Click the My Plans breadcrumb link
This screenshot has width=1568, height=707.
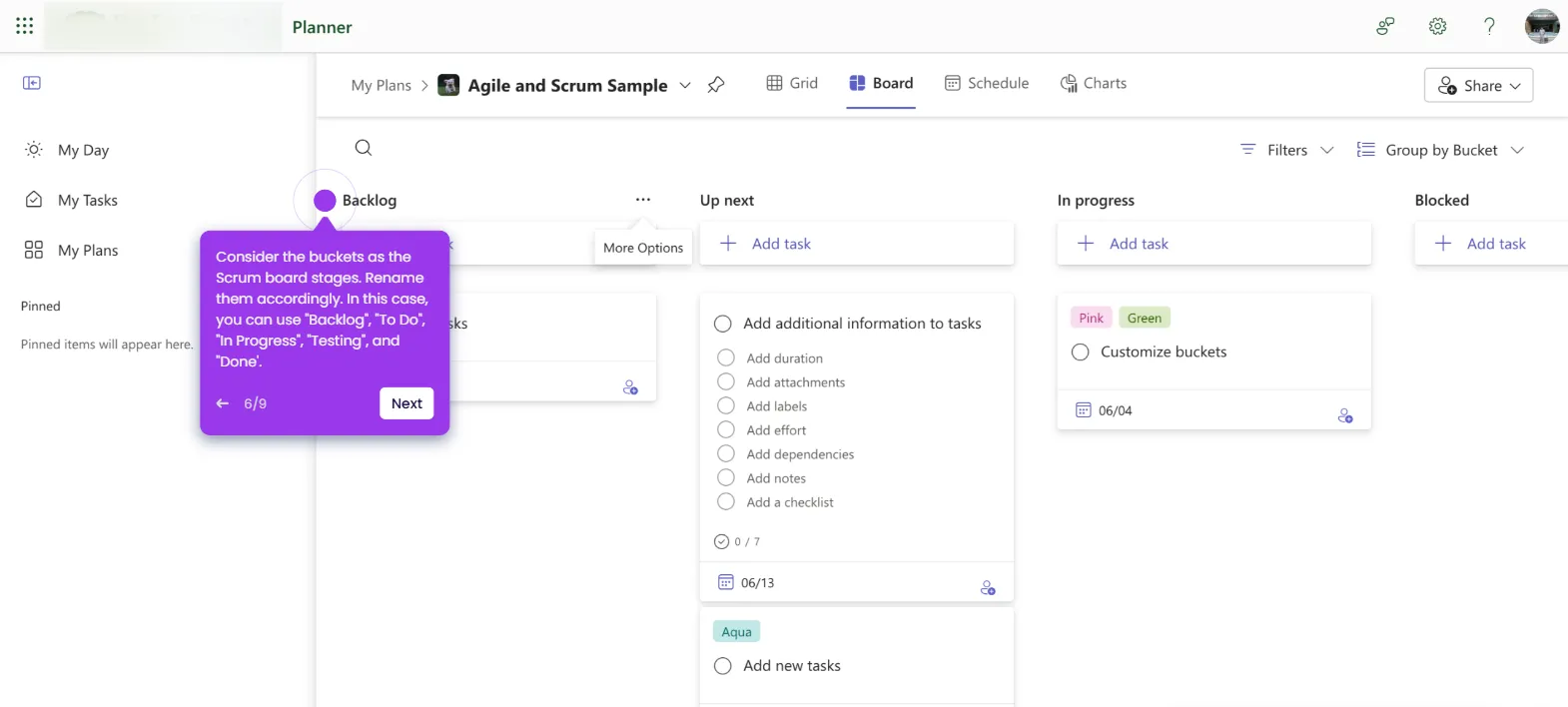tap(381, 85)
